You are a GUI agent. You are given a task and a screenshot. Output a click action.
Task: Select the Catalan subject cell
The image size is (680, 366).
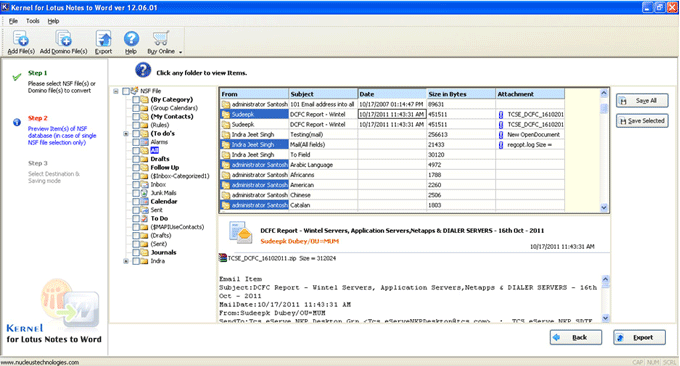323,205
